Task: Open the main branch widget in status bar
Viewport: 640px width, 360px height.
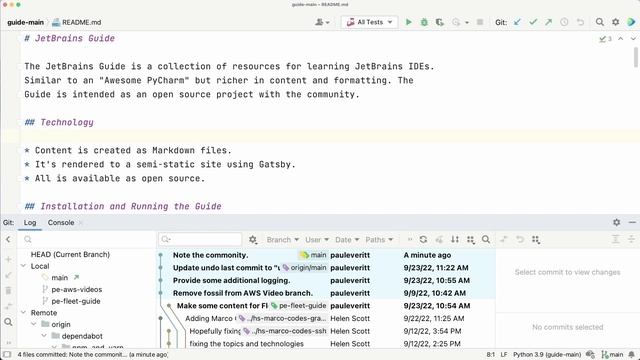Action: pyautogui.click(x=612, y=355)
